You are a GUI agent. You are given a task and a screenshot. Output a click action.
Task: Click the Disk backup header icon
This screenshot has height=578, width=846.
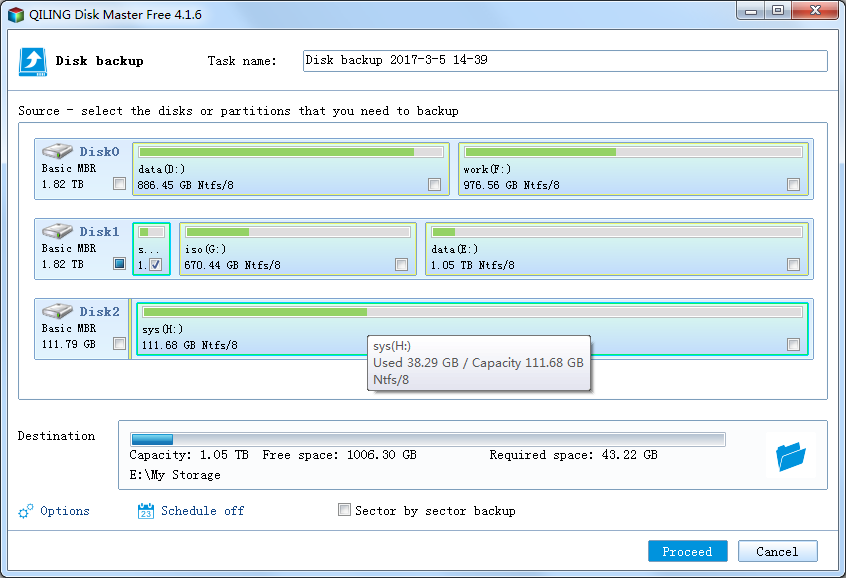click(x=33, y=62)
